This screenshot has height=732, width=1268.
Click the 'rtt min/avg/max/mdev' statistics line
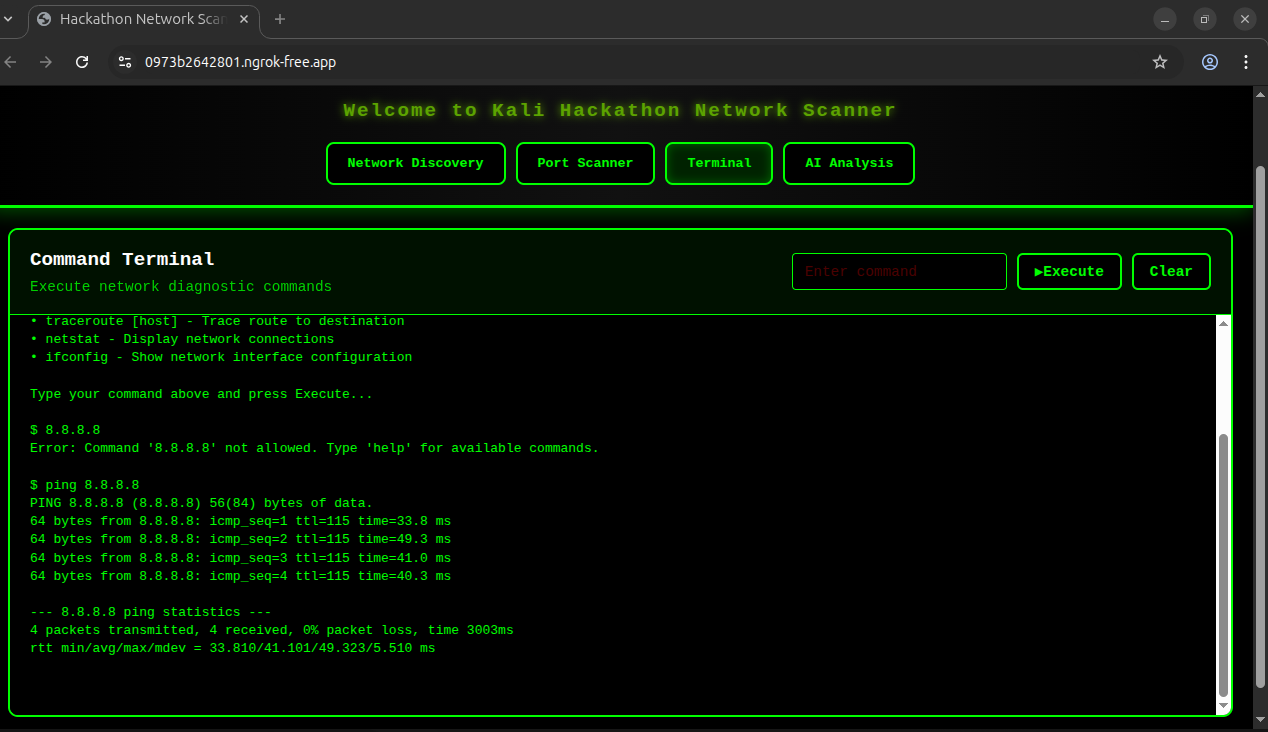232,648
